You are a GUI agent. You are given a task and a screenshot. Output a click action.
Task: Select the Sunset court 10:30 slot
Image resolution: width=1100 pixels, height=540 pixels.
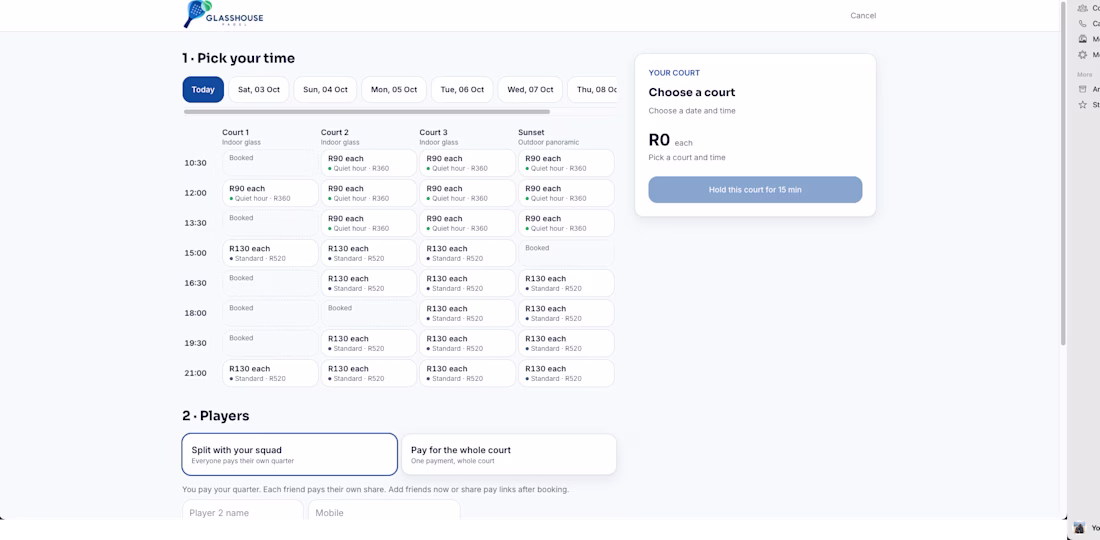566,163
